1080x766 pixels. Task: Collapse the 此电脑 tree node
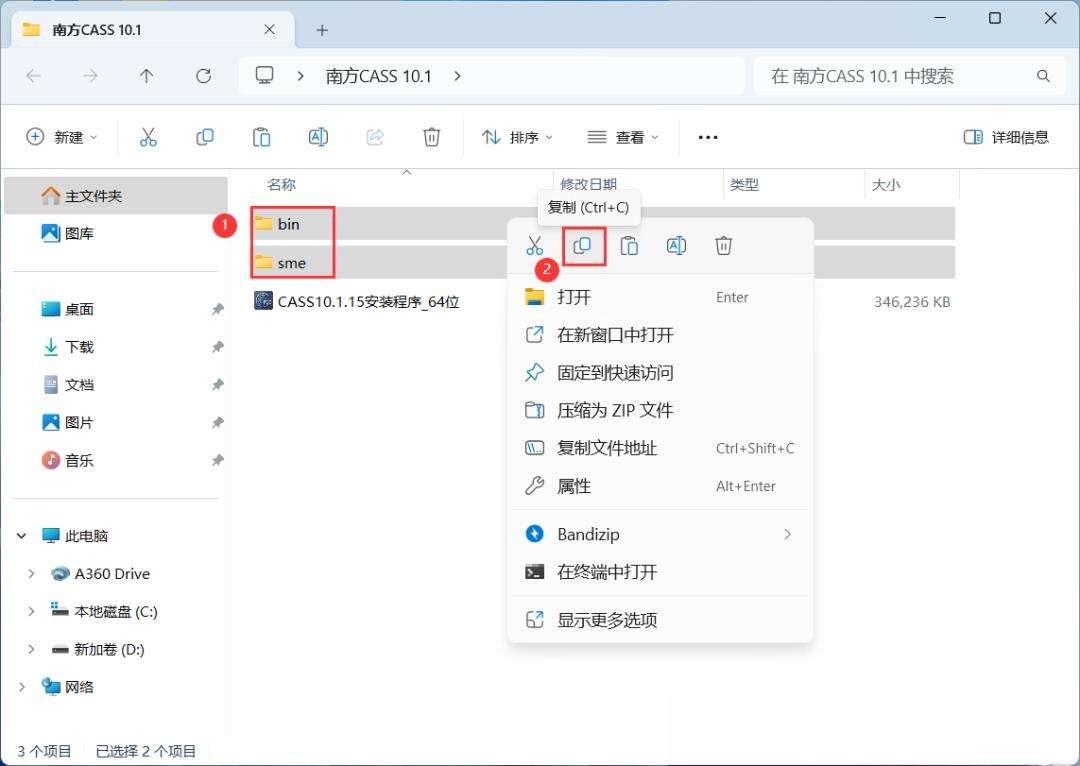22,536
